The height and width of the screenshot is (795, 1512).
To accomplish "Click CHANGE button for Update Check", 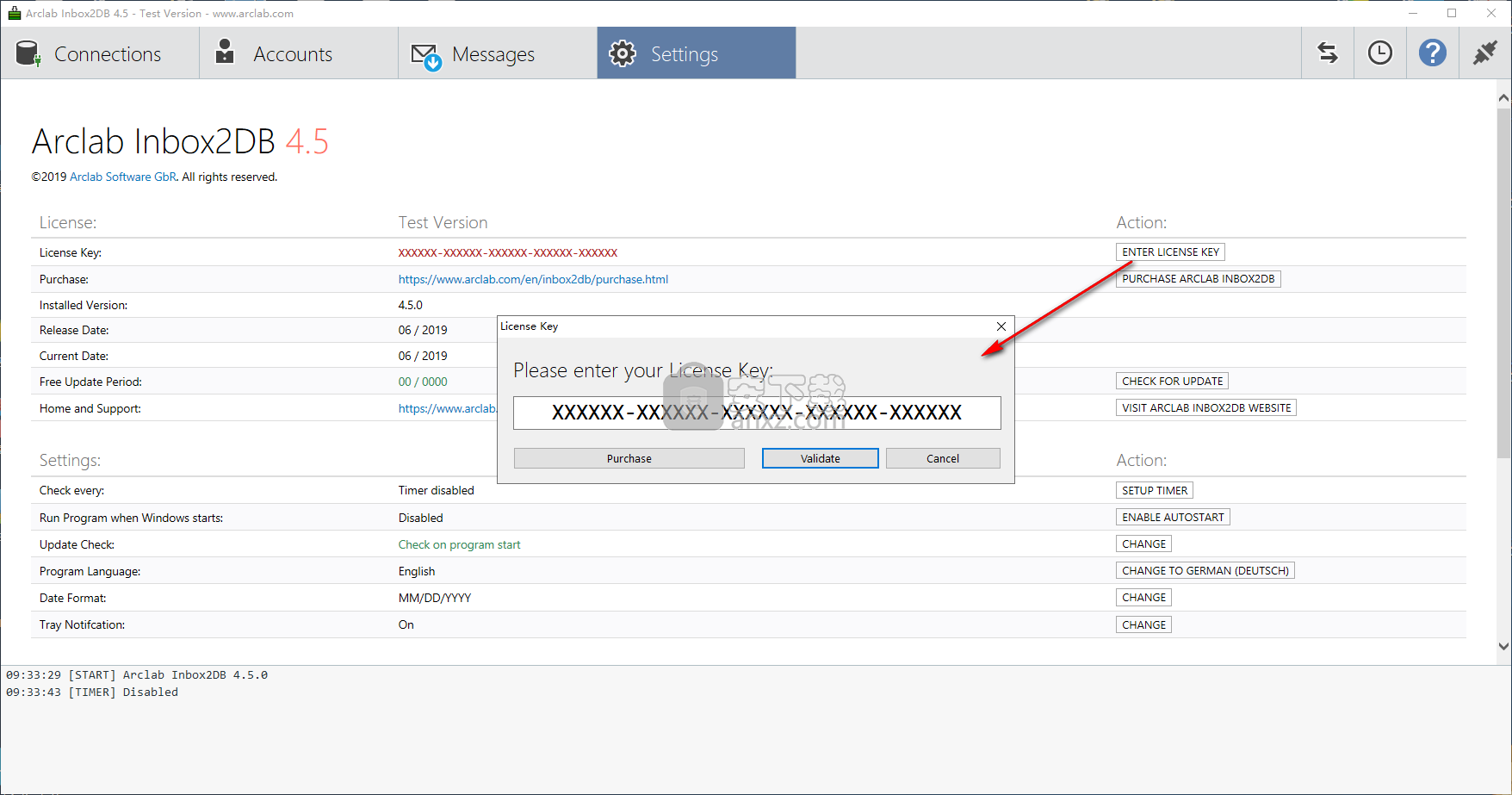I will (x=1143, y=544).
